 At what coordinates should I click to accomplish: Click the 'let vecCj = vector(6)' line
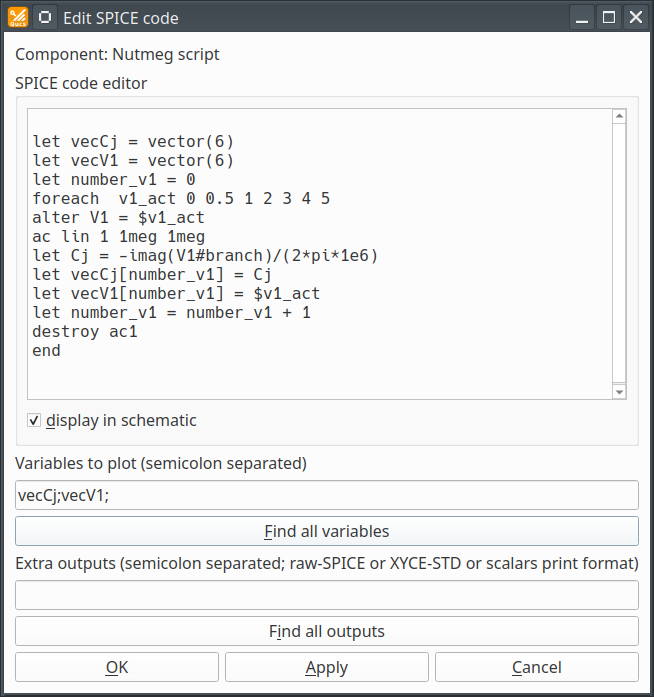132,142
